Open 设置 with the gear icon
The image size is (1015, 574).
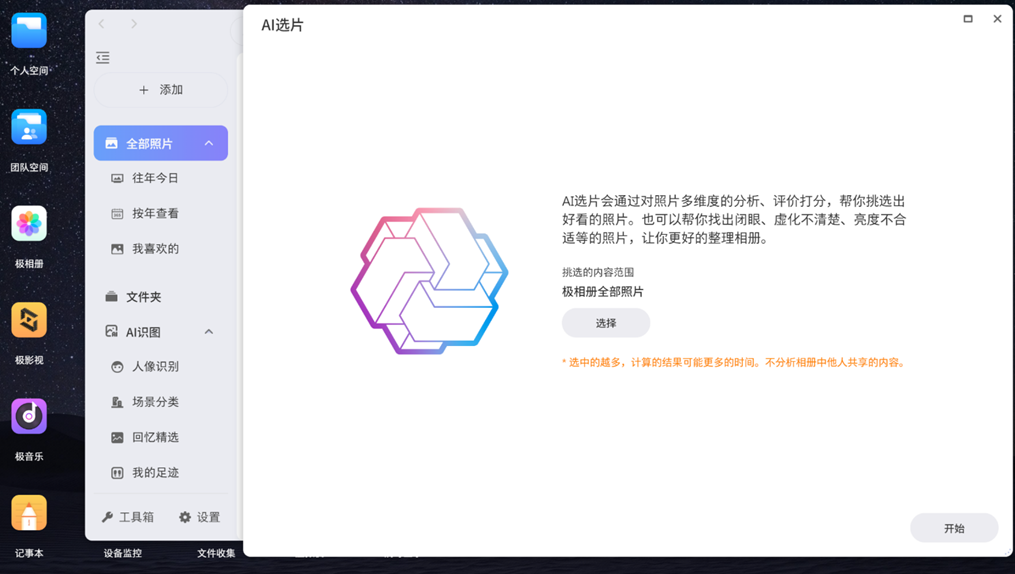pyautogui.click(x=200, y=517)
